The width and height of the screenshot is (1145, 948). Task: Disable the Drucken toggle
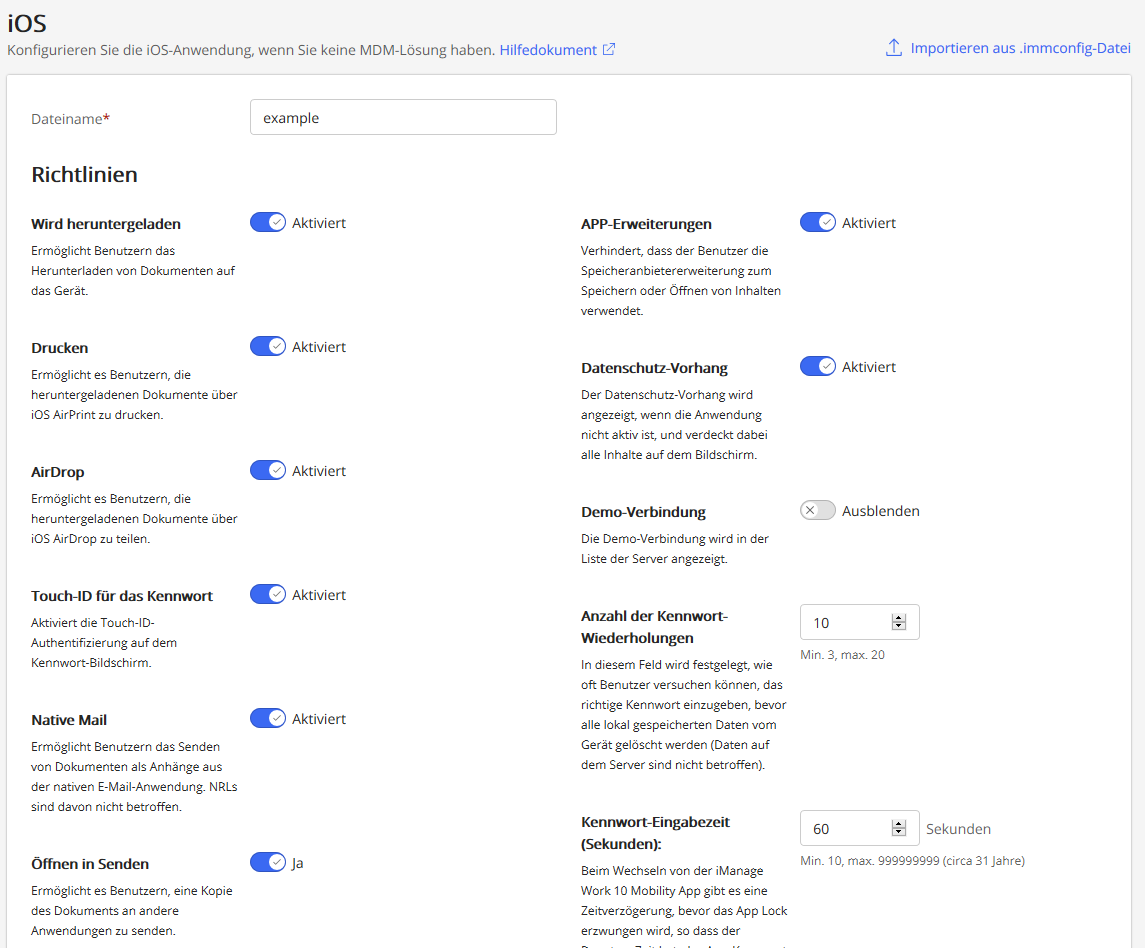point(268,347)
